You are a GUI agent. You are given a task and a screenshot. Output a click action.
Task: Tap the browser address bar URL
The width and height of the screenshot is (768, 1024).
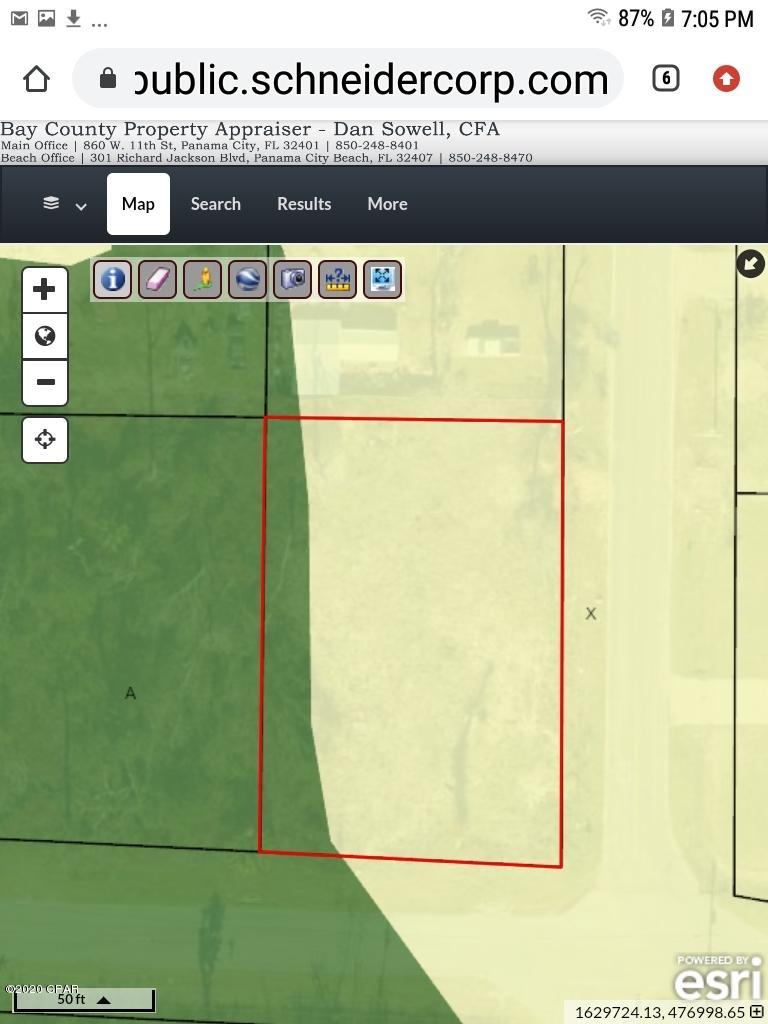(x=370, y=79)
